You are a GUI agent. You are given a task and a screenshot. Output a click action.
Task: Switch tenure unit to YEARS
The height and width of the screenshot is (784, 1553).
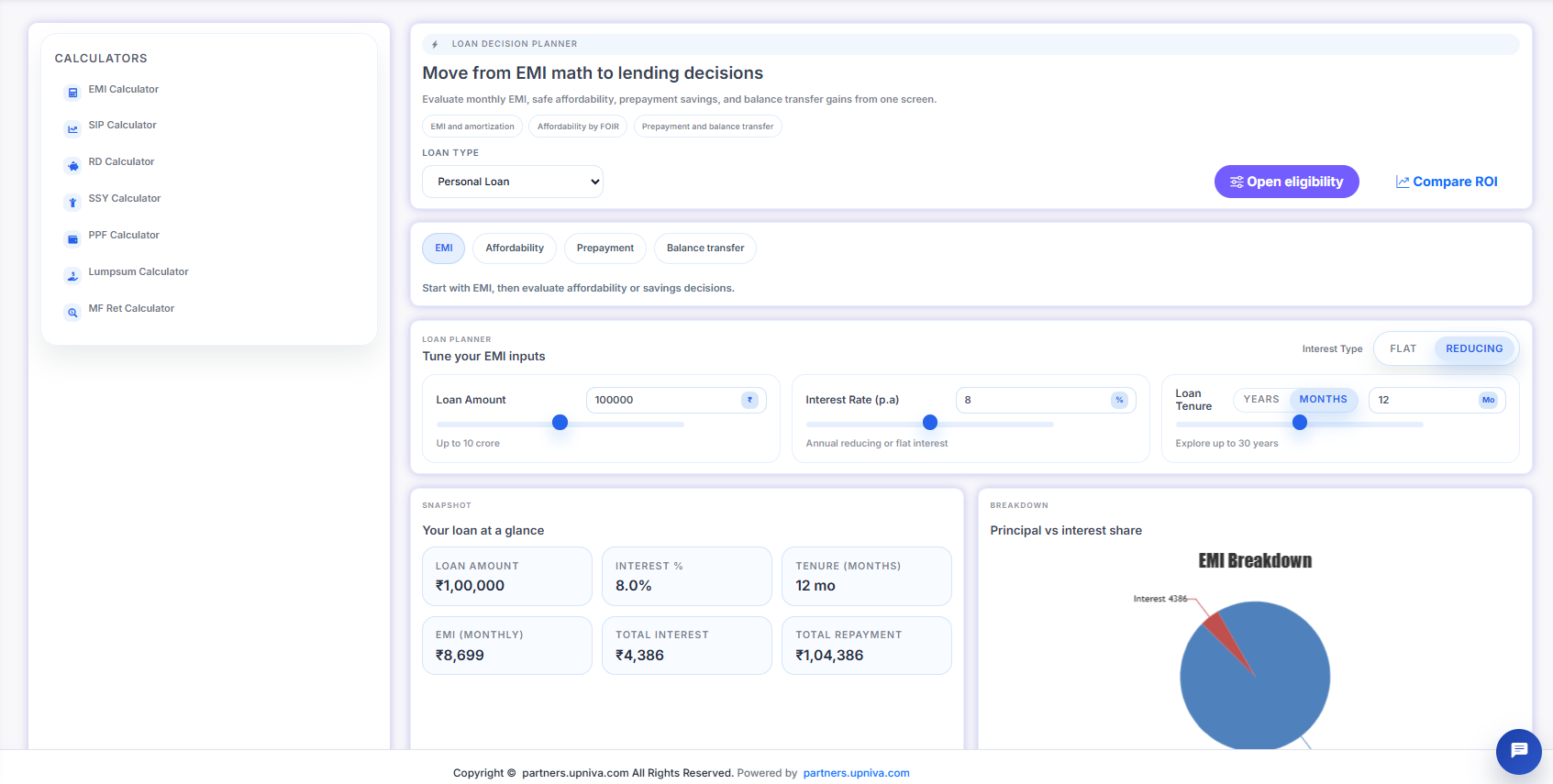[x=1260, y=400]
